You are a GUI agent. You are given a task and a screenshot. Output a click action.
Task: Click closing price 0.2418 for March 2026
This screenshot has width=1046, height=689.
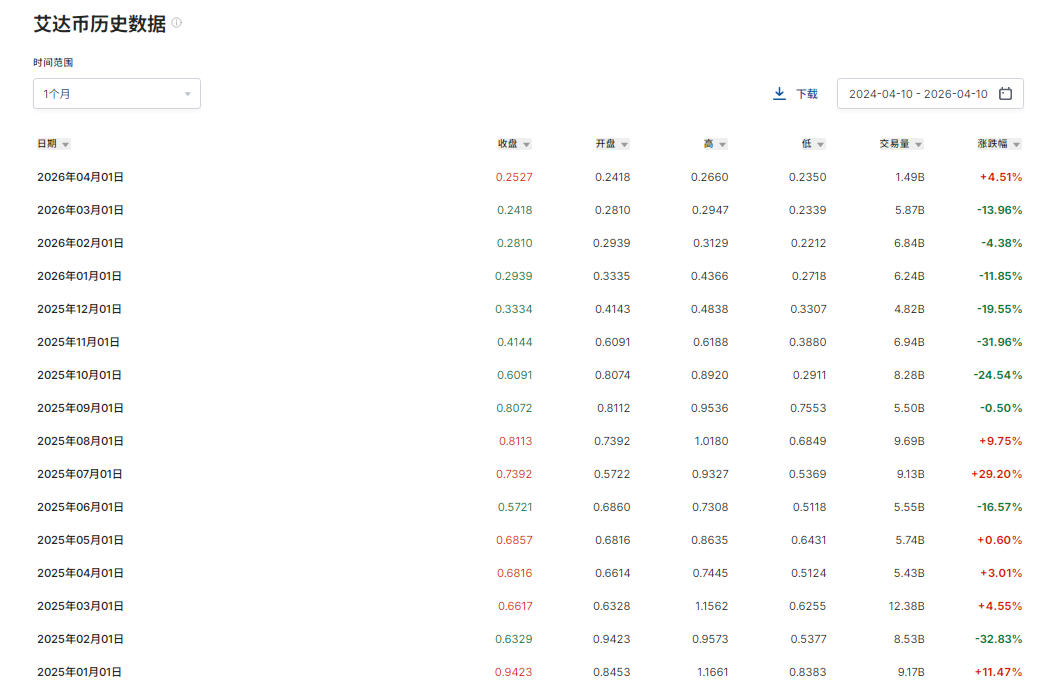[514, 210]
